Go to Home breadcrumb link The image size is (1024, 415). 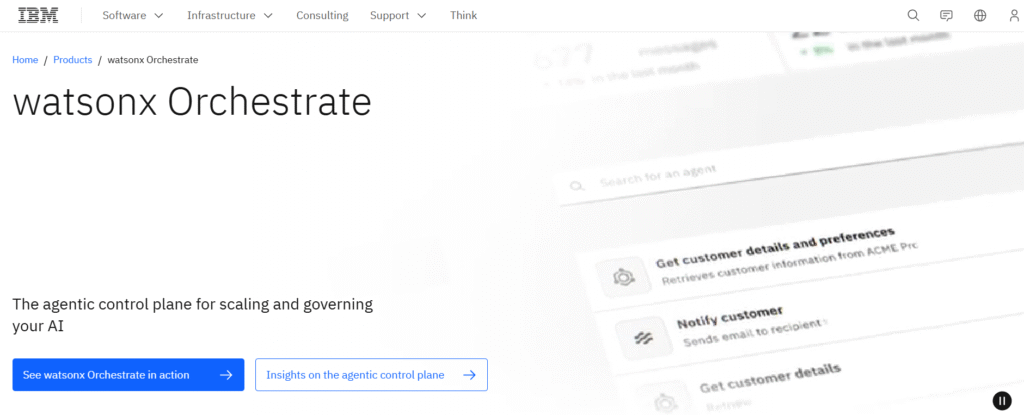point(25,59)
